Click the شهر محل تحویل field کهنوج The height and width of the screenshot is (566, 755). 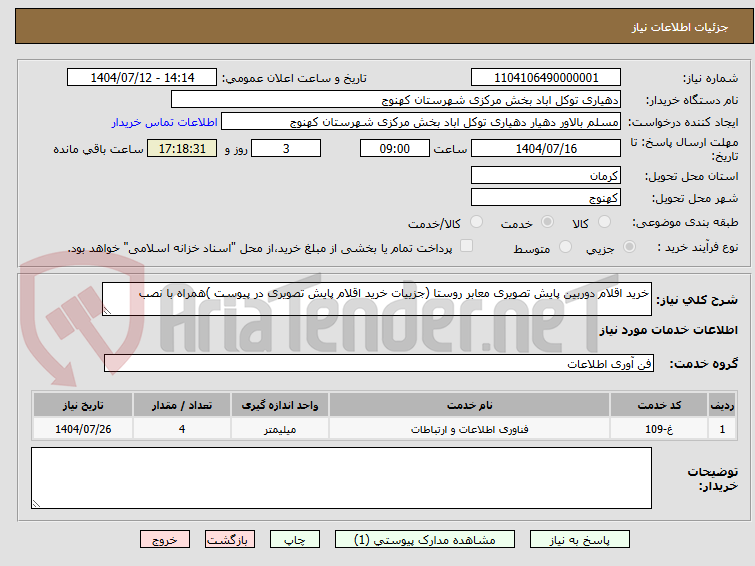coord(546,197)
